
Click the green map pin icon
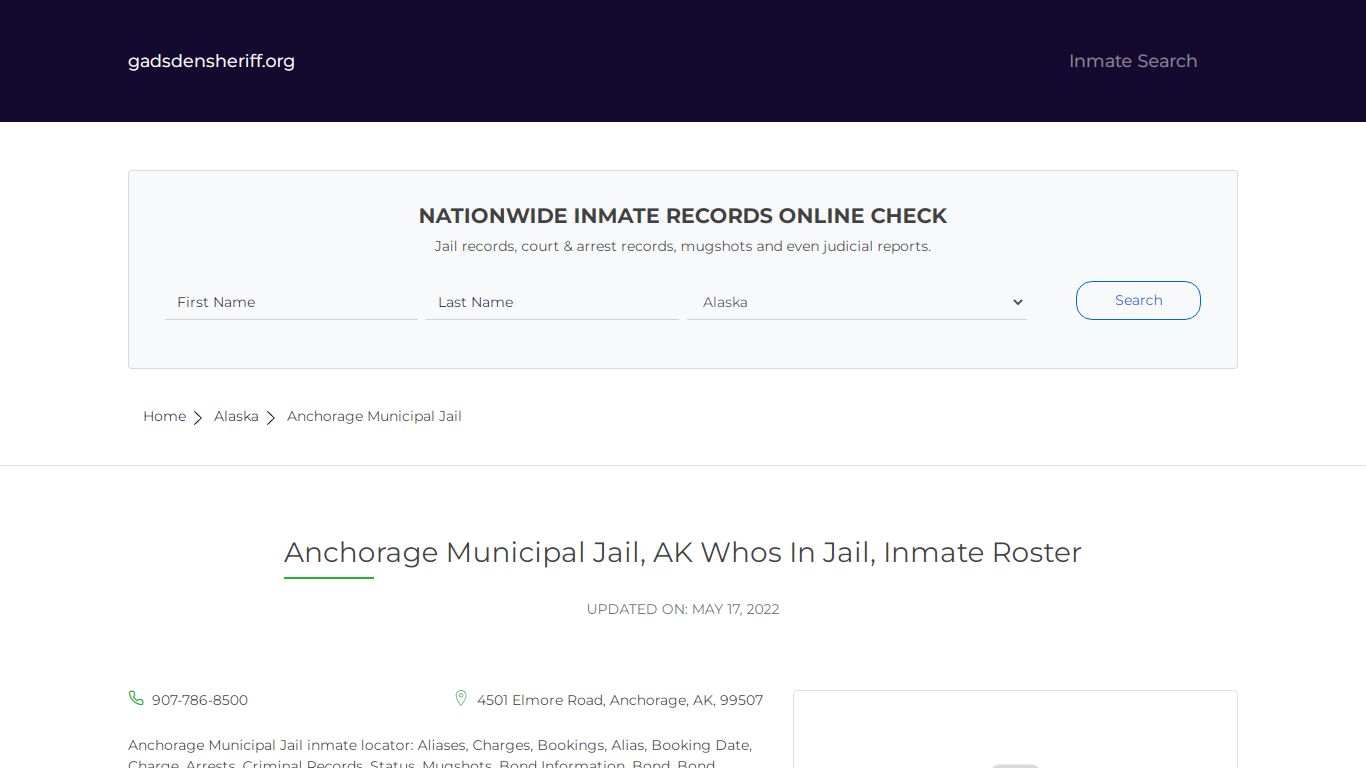[x=461, y=698]
